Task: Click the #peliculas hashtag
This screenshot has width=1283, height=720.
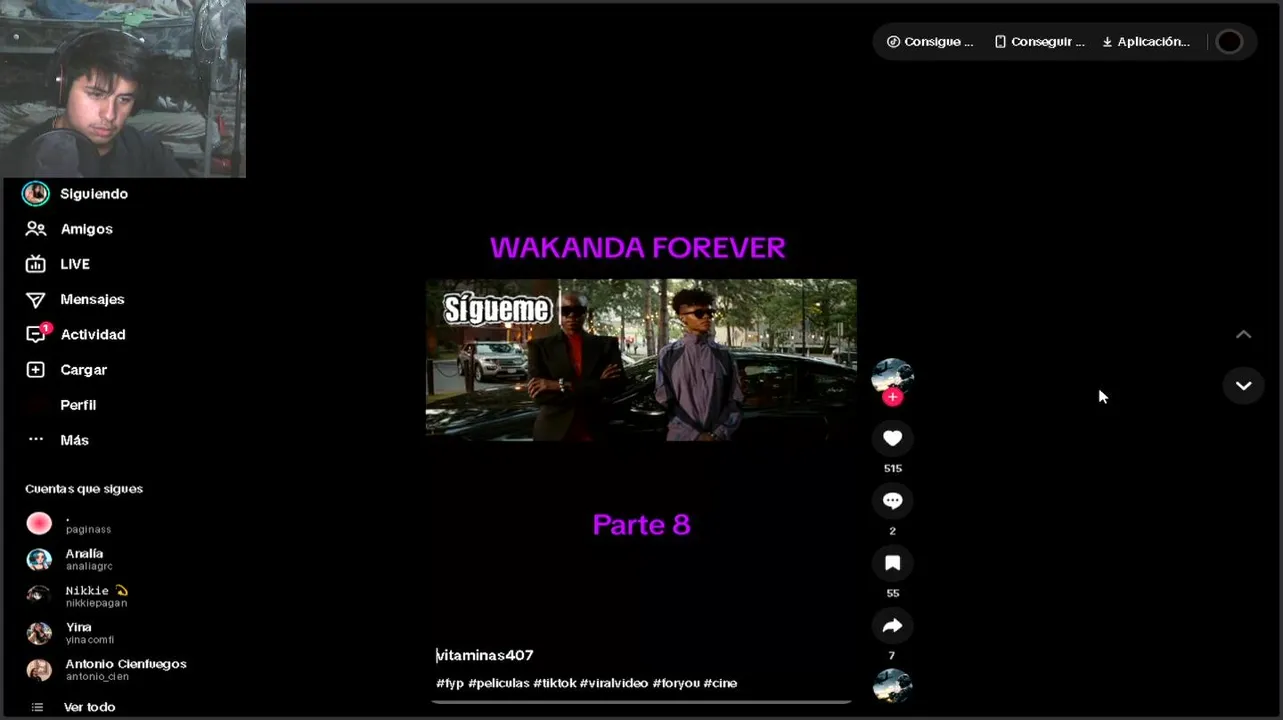Action: (498, 683)
